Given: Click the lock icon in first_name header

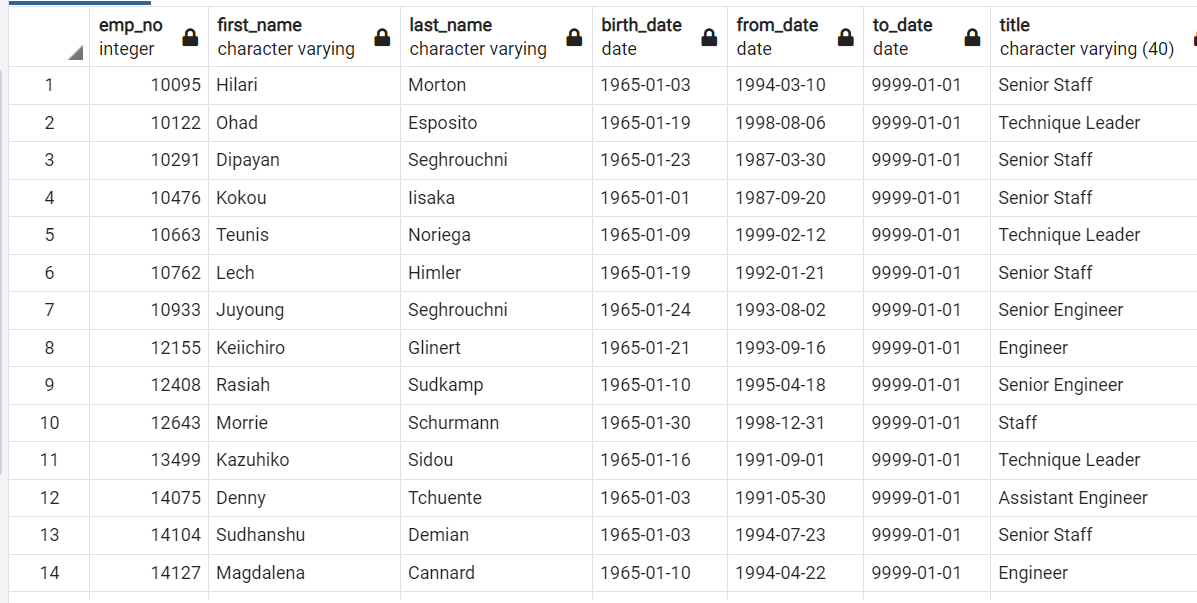Looking at the screenshot, I should point(382,38).
